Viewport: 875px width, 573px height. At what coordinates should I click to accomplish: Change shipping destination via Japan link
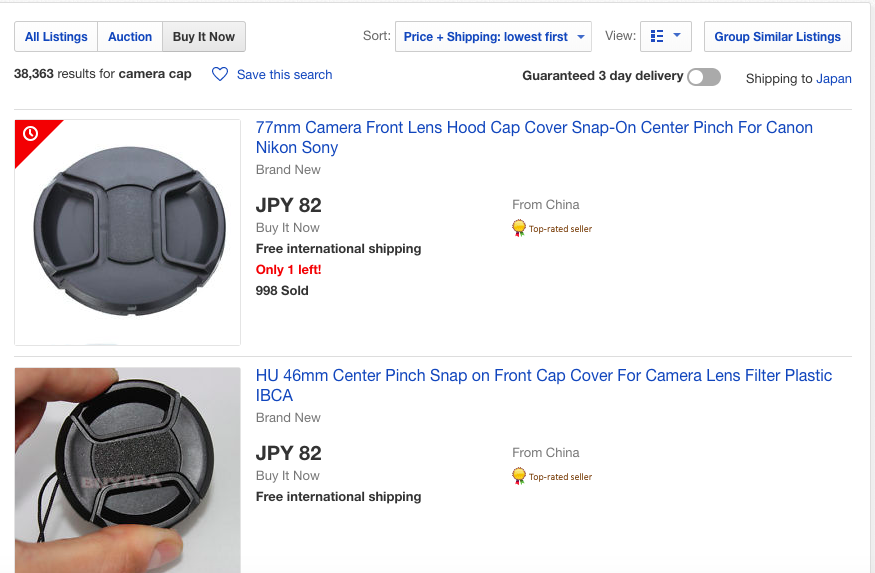point(834,79)
